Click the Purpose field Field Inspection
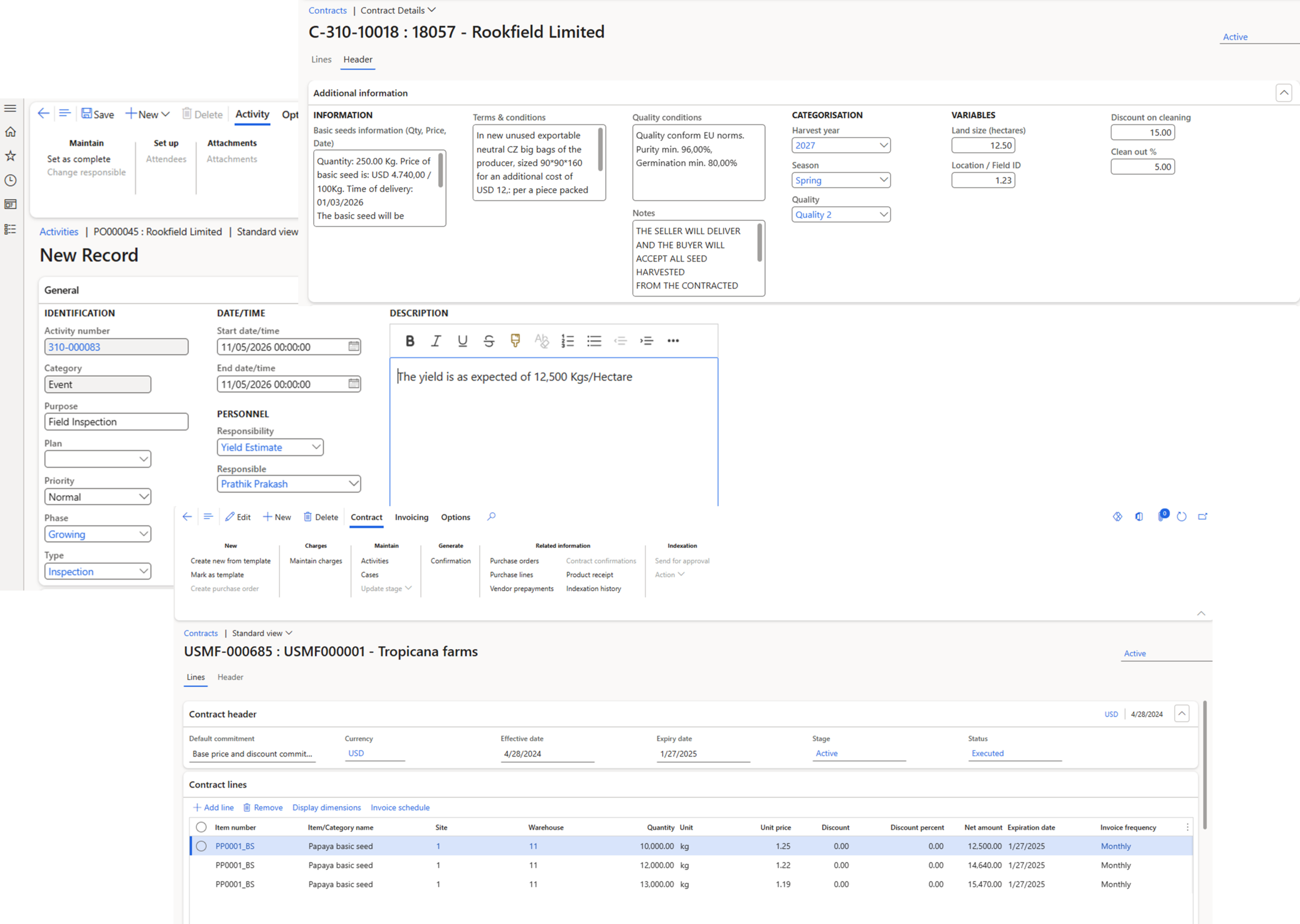The height and width of the screenshot is (924, 1300). click(116, 421)
